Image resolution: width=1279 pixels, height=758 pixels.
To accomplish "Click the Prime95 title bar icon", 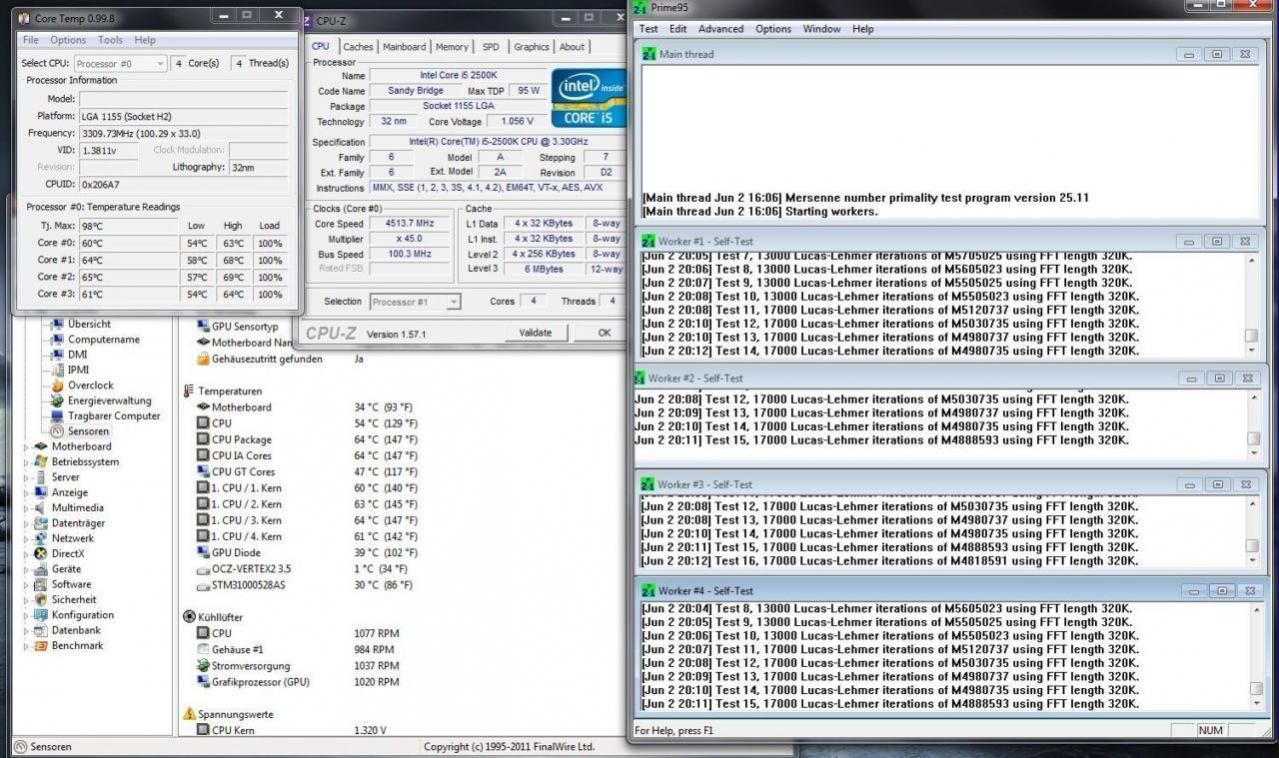I will [x=640, y=7].
